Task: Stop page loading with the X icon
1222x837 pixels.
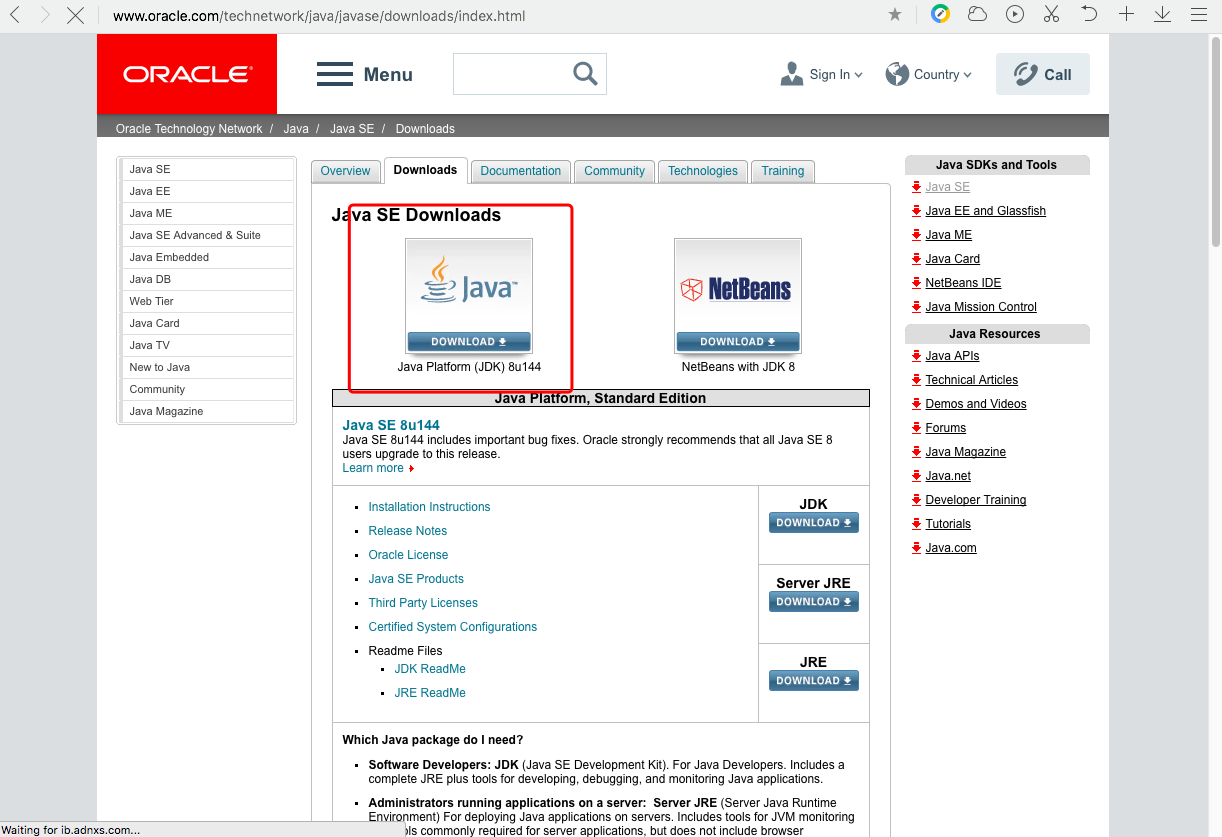Action: [x=75, y=15]
